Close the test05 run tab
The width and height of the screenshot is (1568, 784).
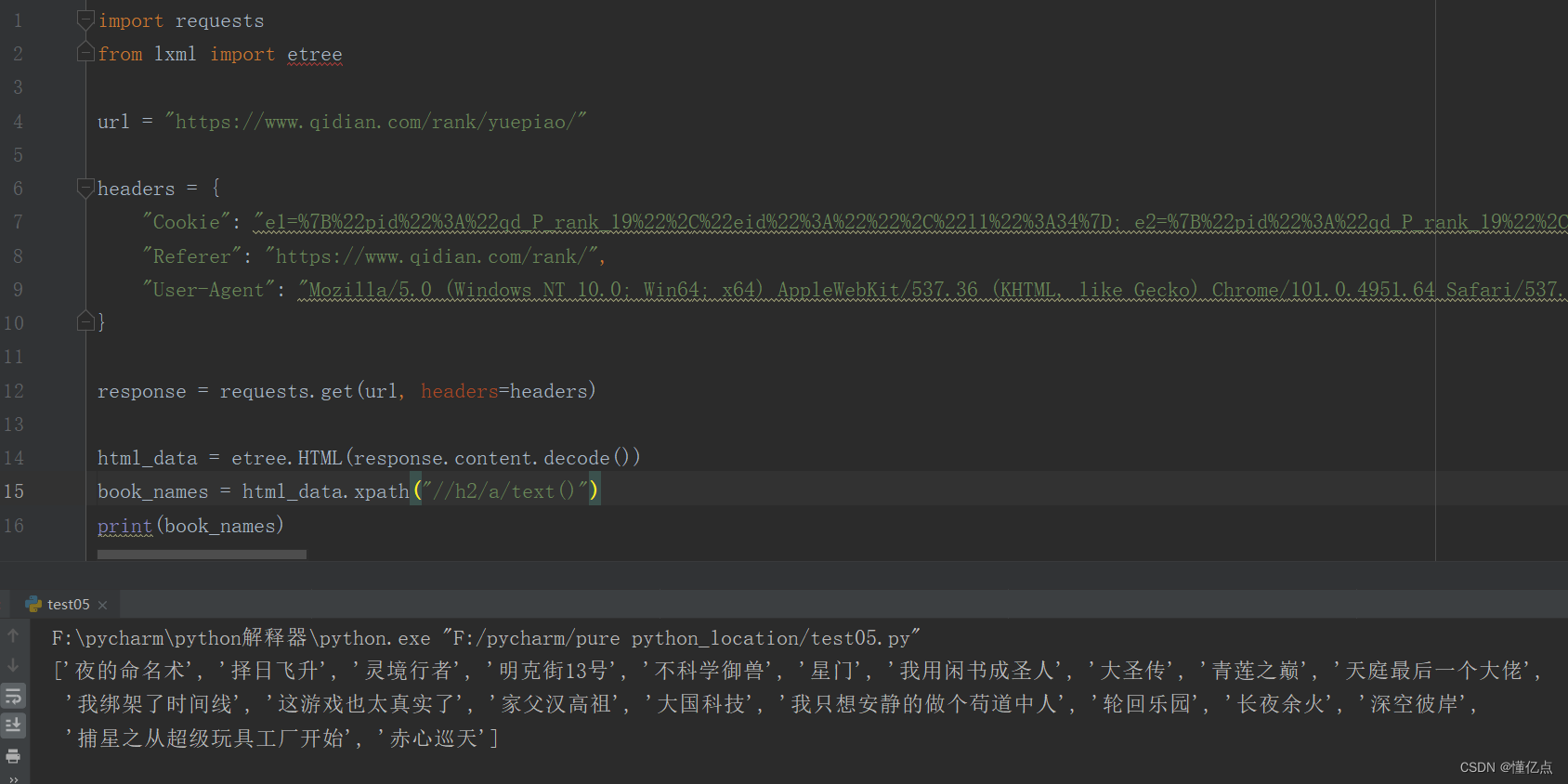pos(102,606)
